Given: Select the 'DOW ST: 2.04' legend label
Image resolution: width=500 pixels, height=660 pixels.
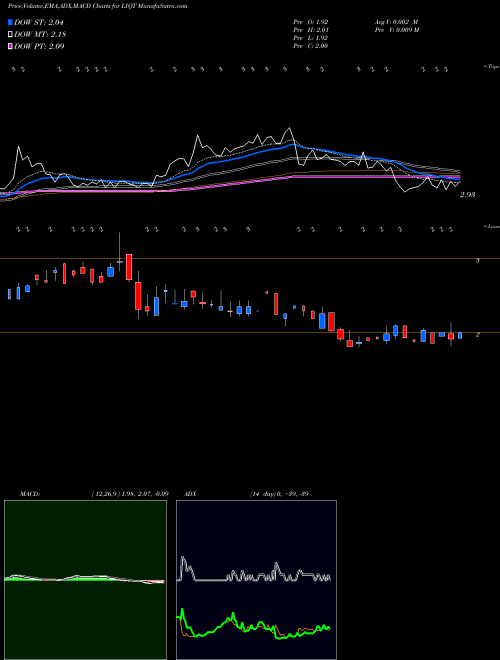Looking at the screenshot, I should pos(39,22).
